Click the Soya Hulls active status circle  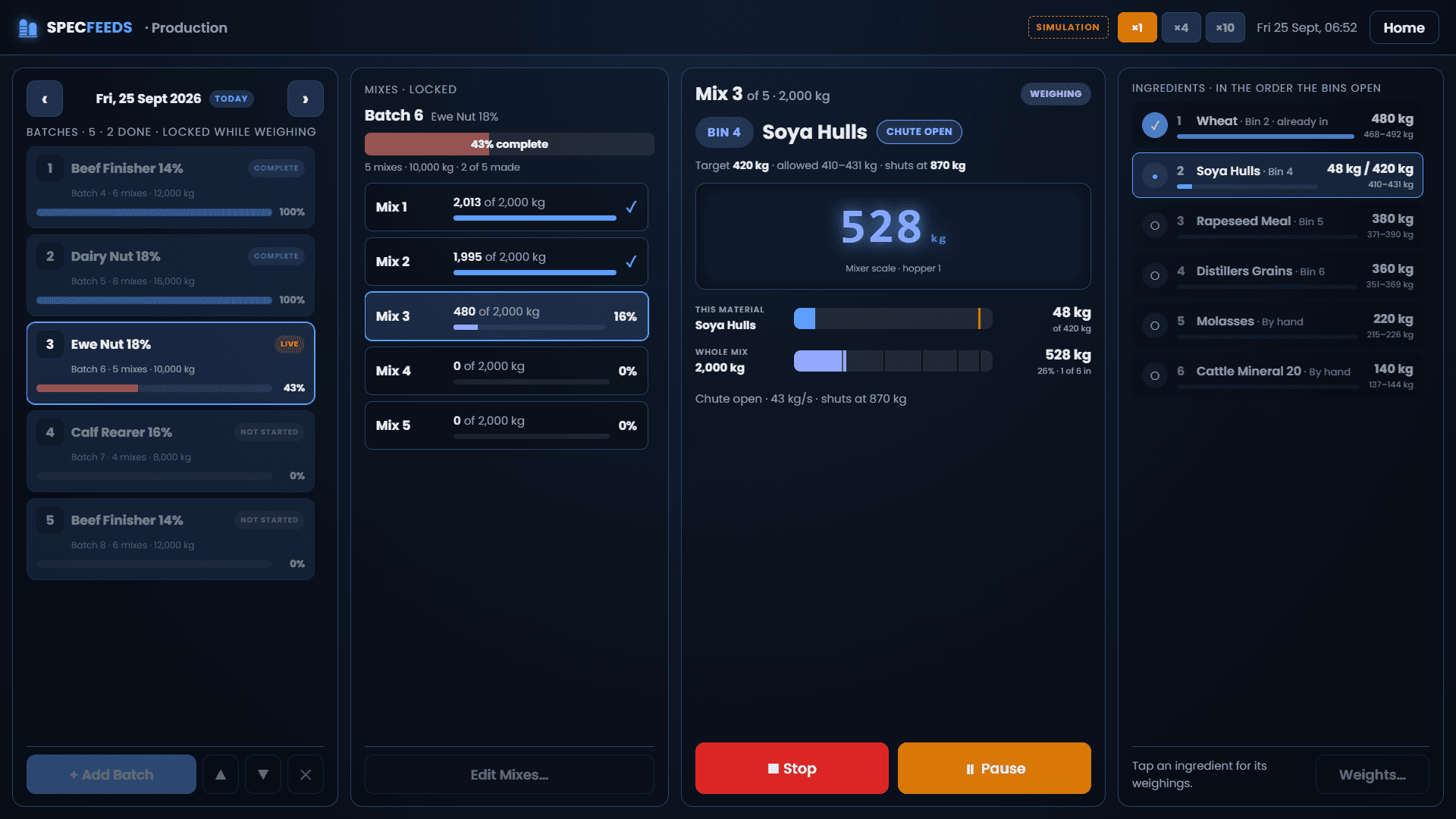click(x=1155, y=176)
